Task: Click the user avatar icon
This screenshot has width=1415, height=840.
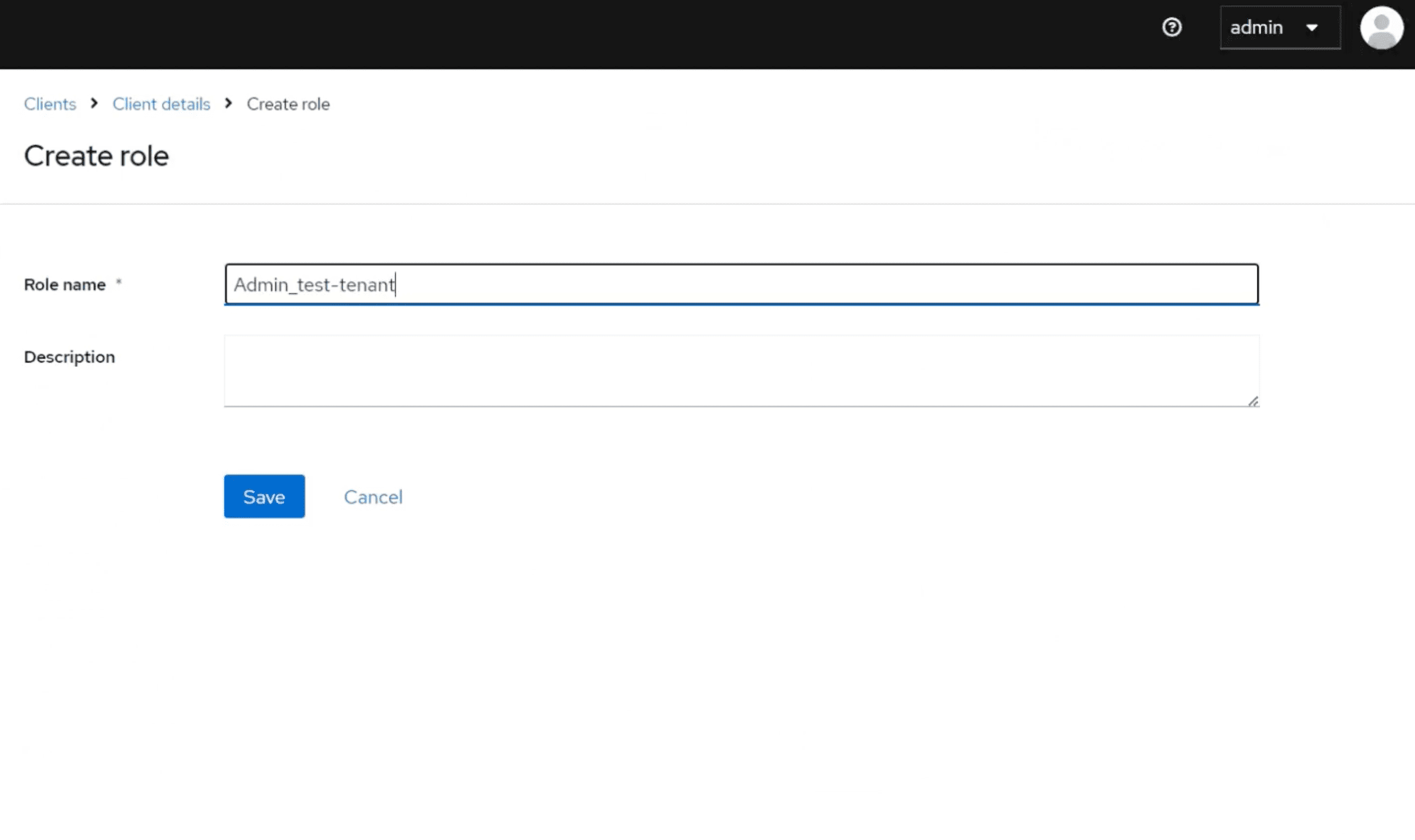Action: click(x=1381, y=27)
